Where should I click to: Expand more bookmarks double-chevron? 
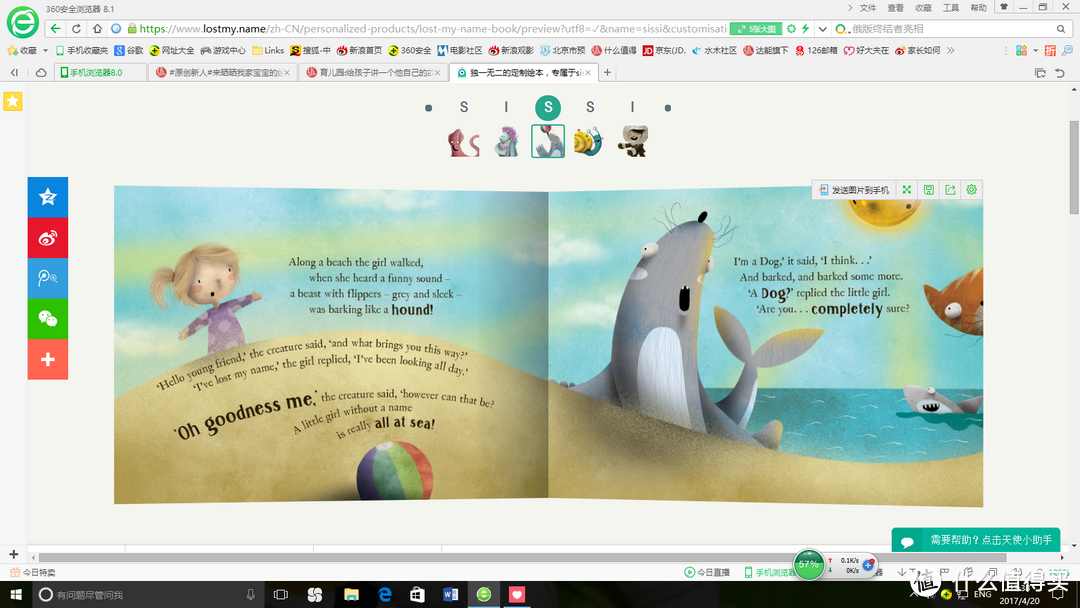pyautogui.click(x=951, y=50)
